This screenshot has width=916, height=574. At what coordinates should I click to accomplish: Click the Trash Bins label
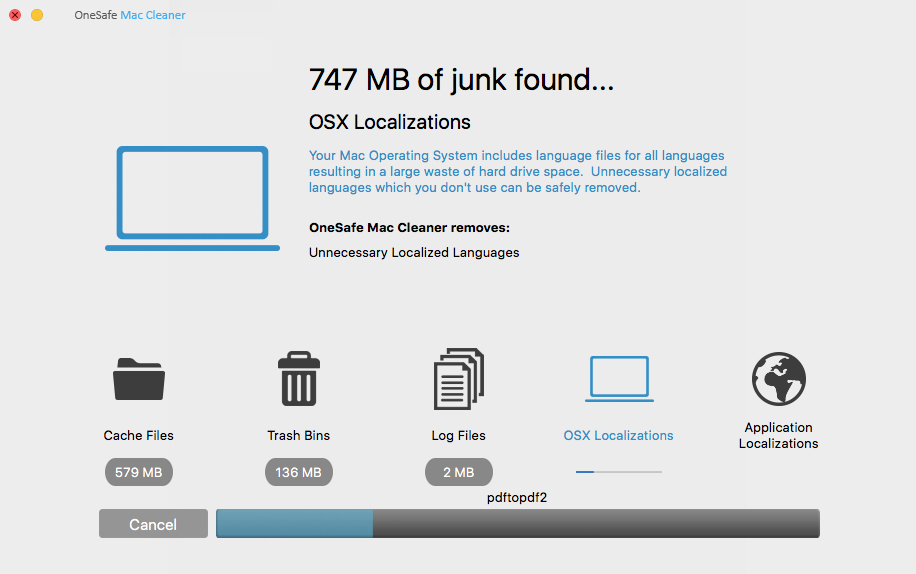(299, 436)
